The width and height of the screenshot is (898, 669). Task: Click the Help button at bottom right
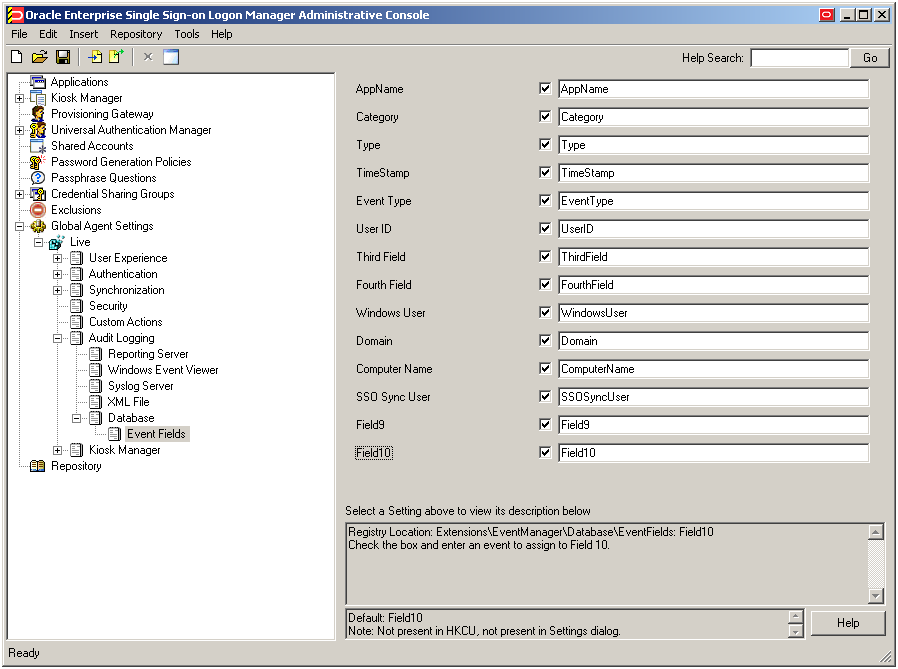coord(848,623)
